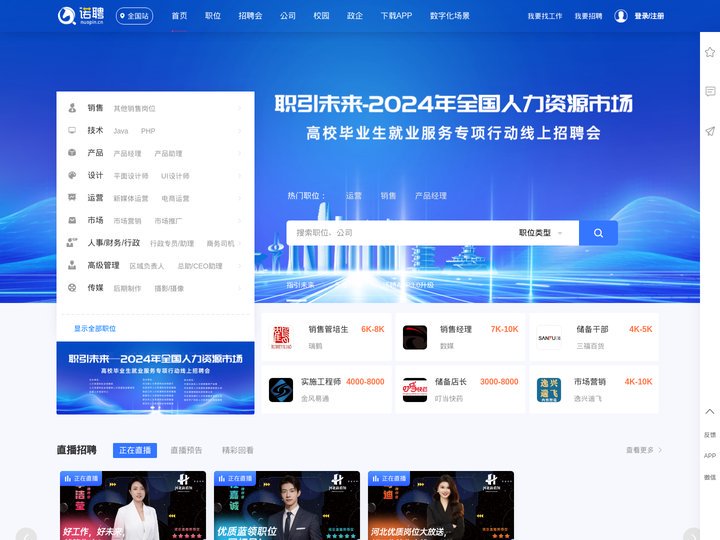
Task: Open the 优质蓝领职位 live stream thumbnail
Action: [287, 505]
